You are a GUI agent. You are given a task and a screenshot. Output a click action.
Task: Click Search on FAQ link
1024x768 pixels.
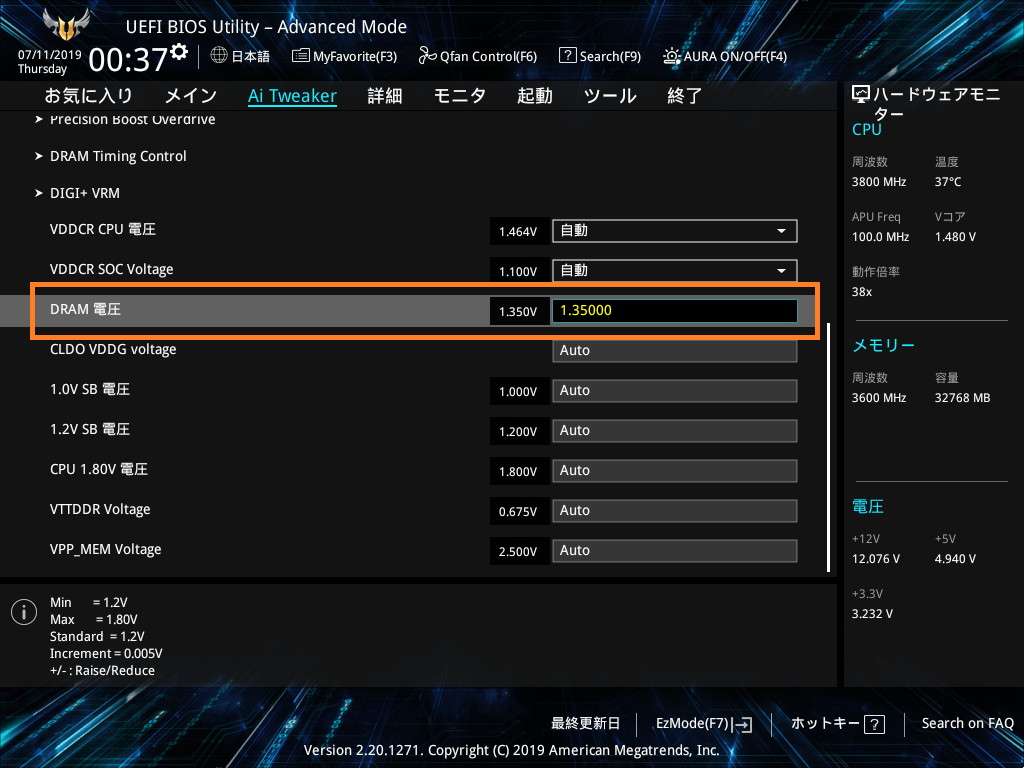click(967, 723)
